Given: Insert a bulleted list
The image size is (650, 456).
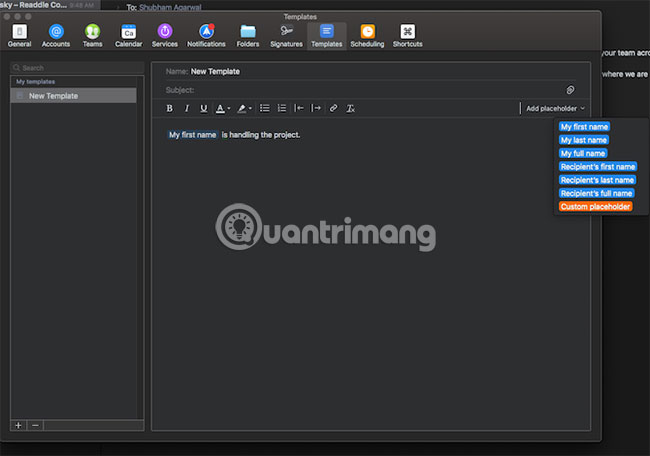Looking at the screenshot, I should 265,108.
